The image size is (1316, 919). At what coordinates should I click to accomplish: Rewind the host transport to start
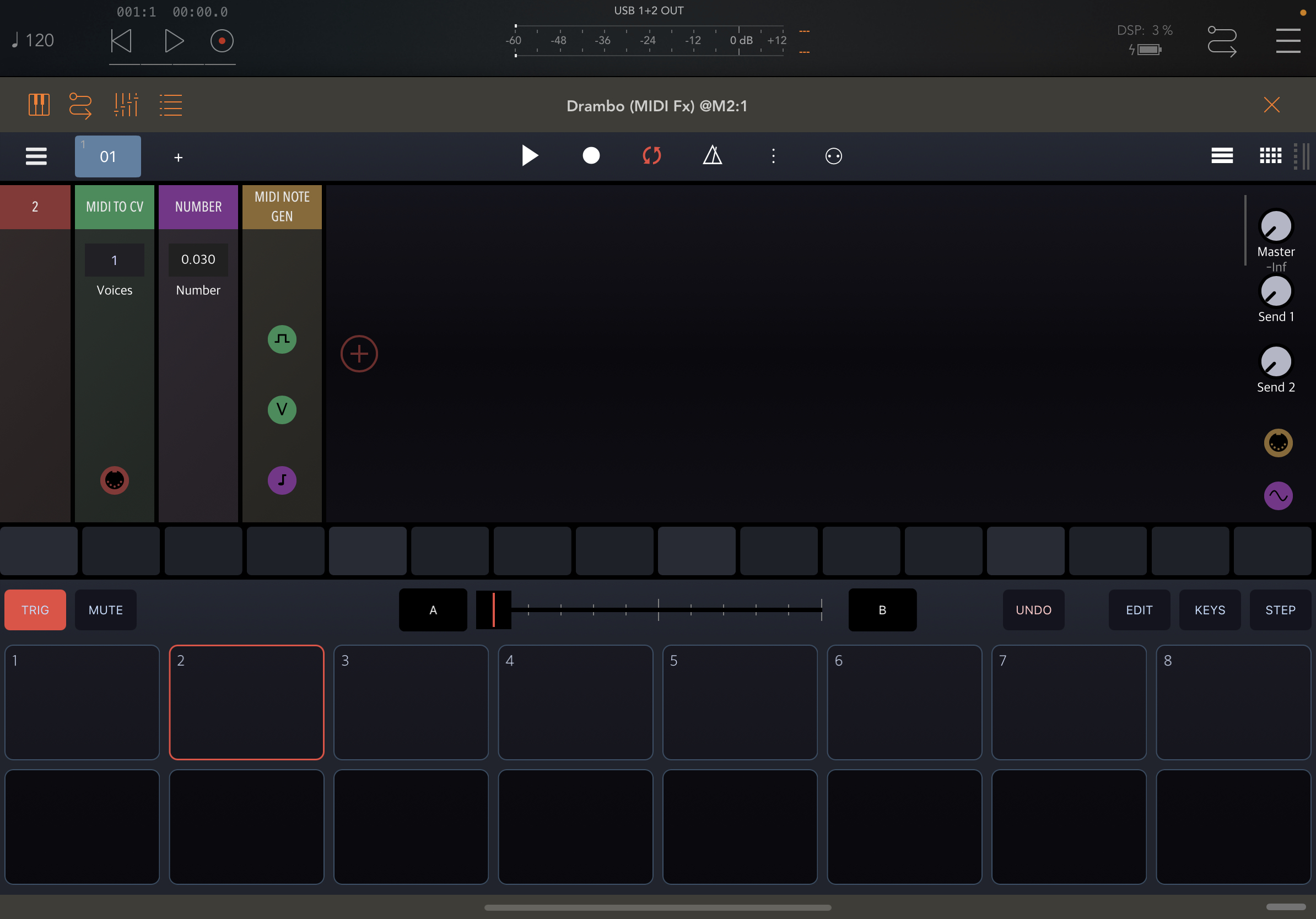[x=121, y=41]
